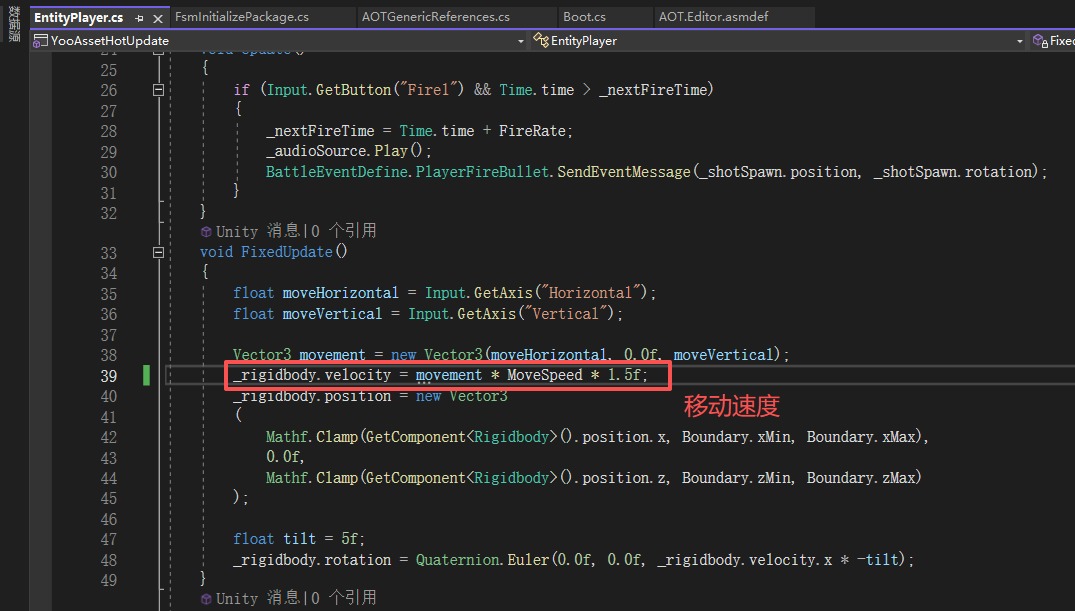Click 'Euler' on line 48
The image size is (1075, 611).
(x=528, y=560)
